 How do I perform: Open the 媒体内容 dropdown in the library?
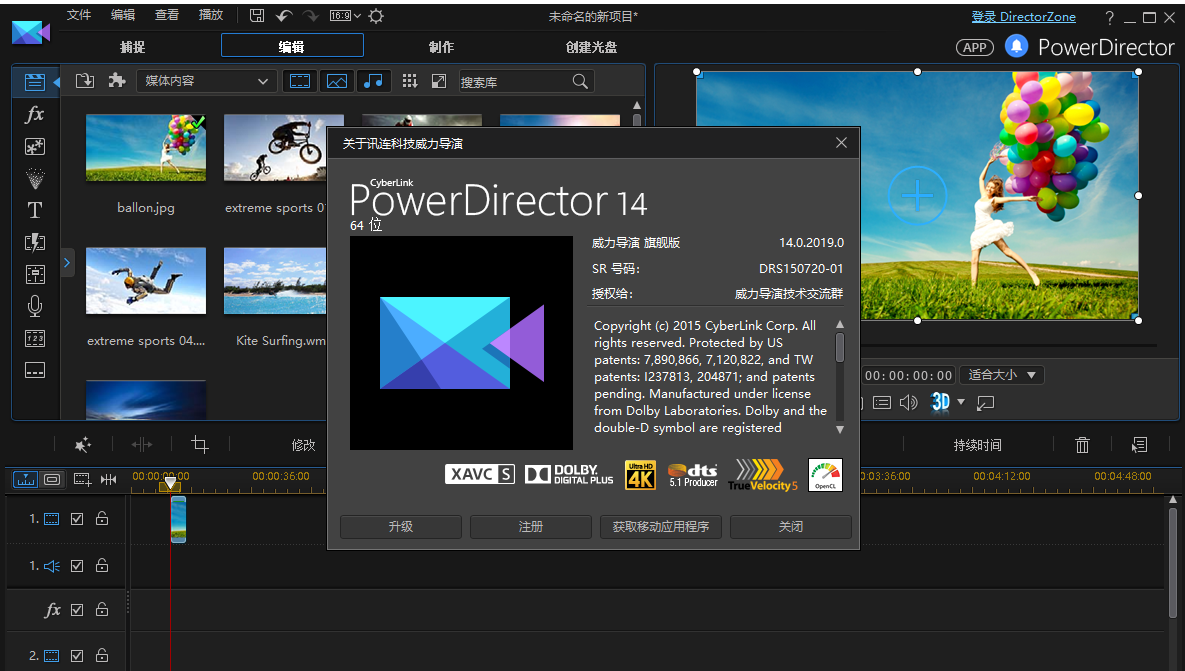pyautogui.click(x=206, y=81)
